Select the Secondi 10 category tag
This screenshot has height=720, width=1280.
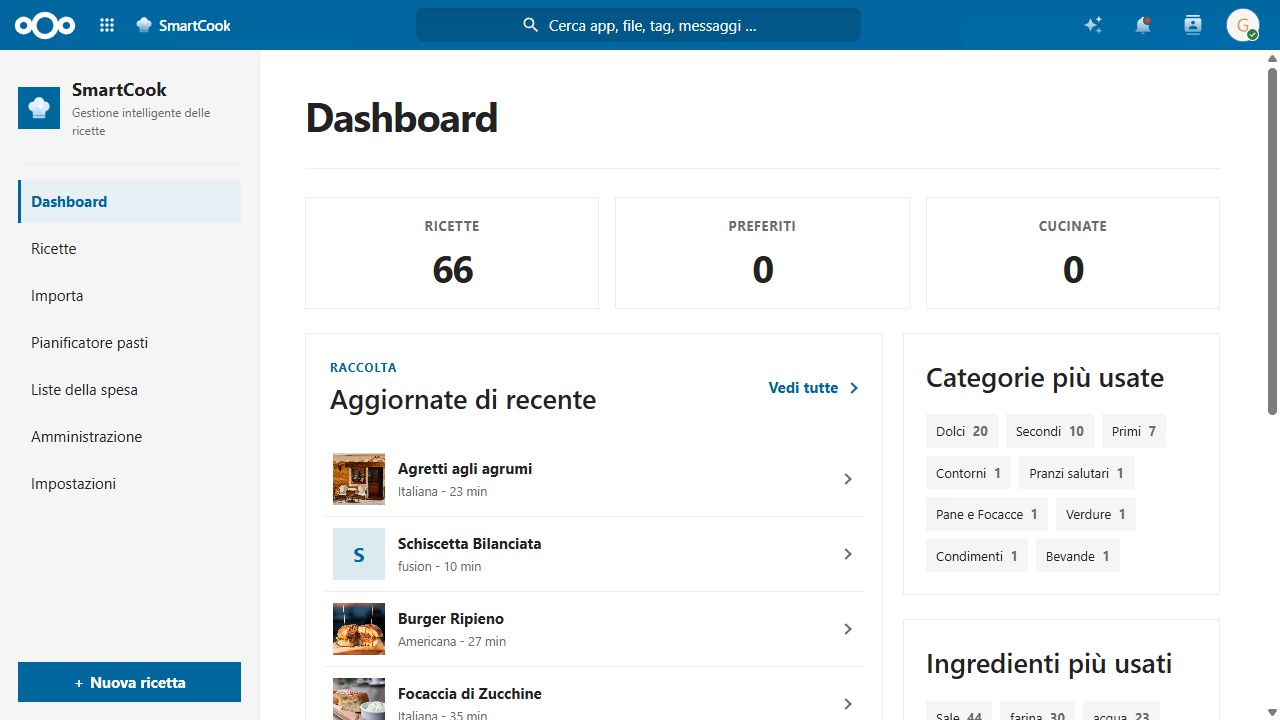(x=1050, y=431)
